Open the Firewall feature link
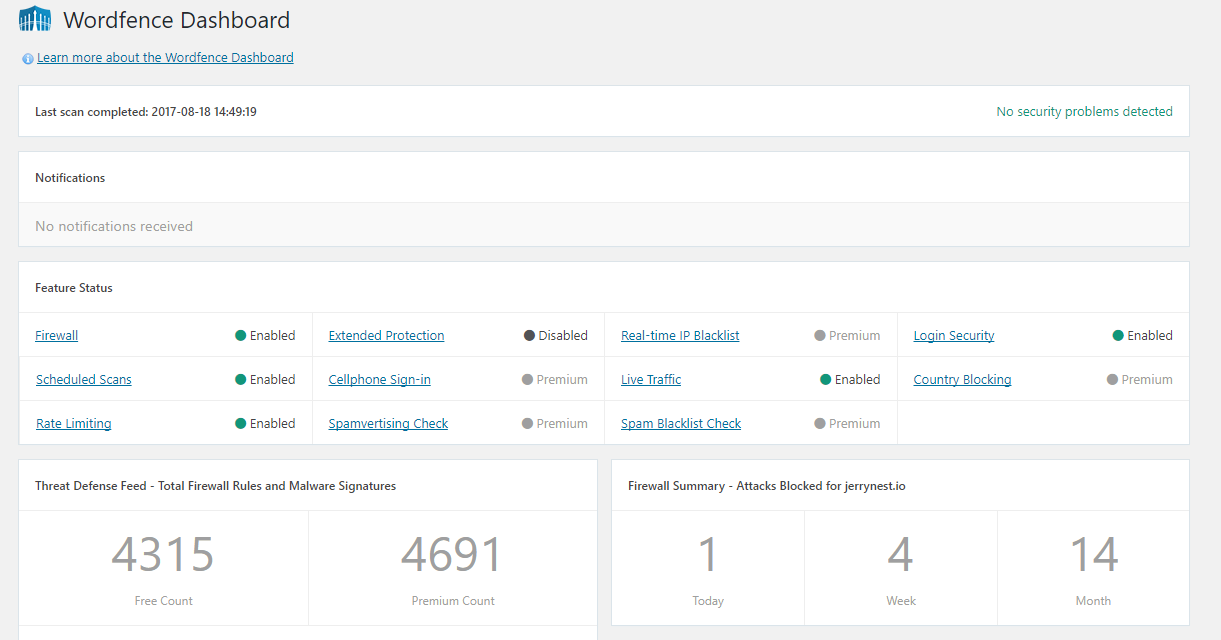 [x=56, y=336]
